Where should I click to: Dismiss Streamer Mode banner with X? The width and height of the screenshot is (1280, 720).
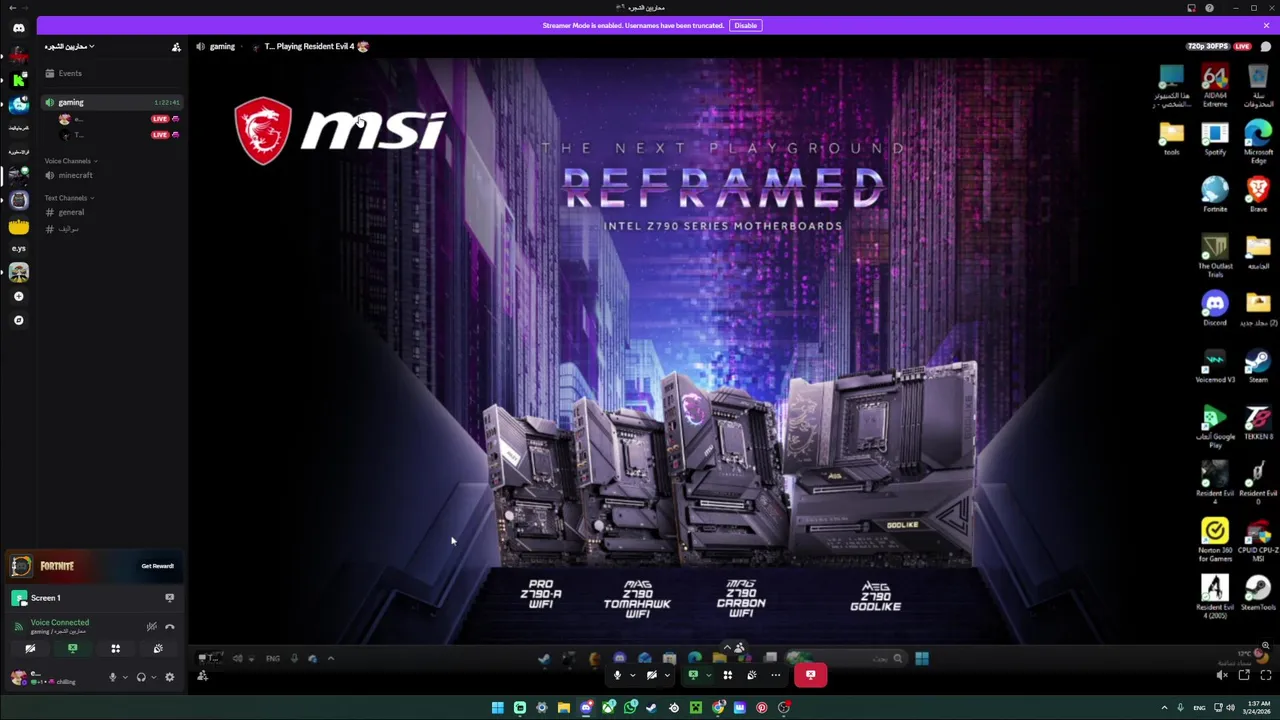tap(1266, 25)
